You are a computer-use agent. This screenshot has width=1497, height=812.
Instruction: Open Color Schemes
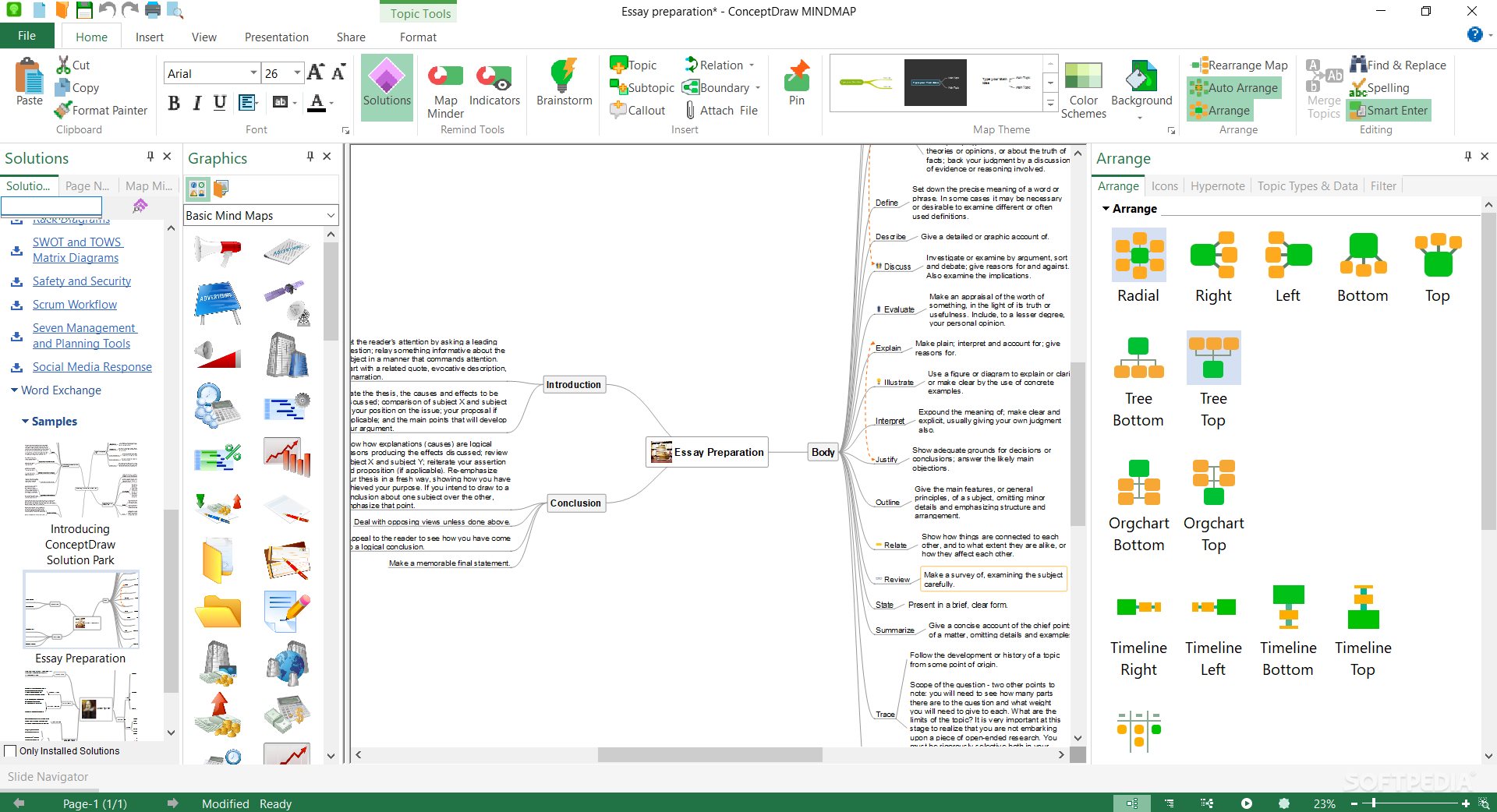1083,90
